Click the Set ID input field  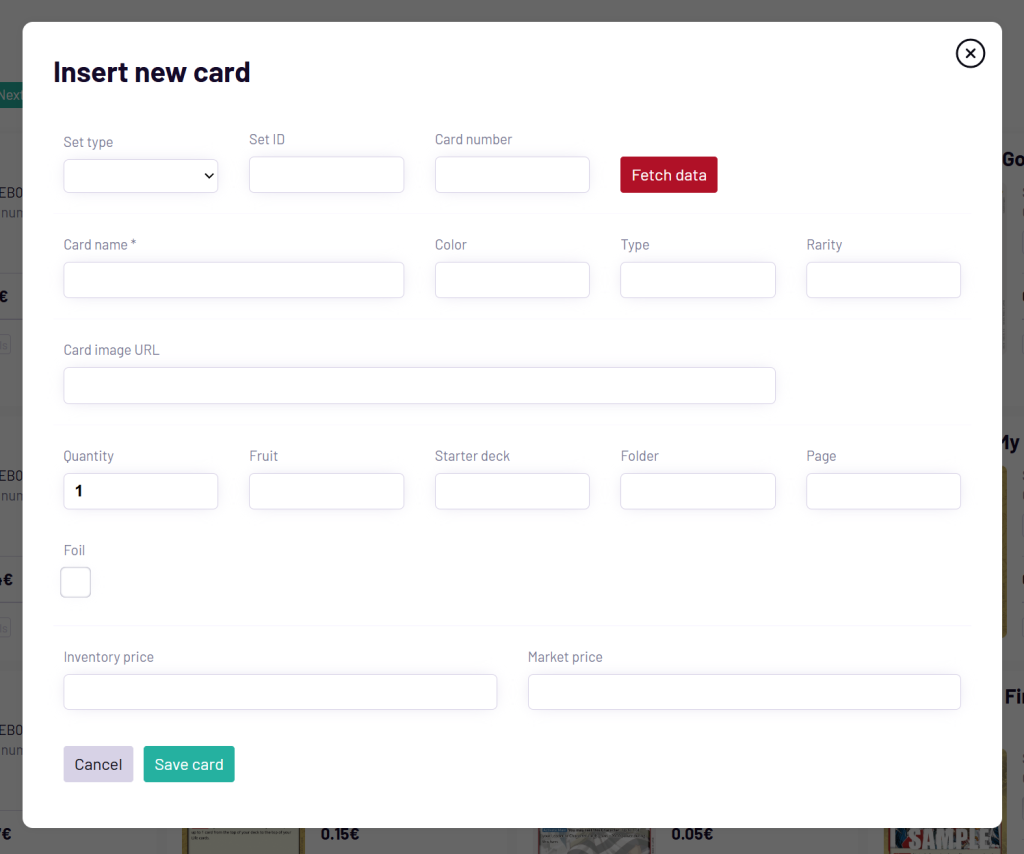pos(326,174)
